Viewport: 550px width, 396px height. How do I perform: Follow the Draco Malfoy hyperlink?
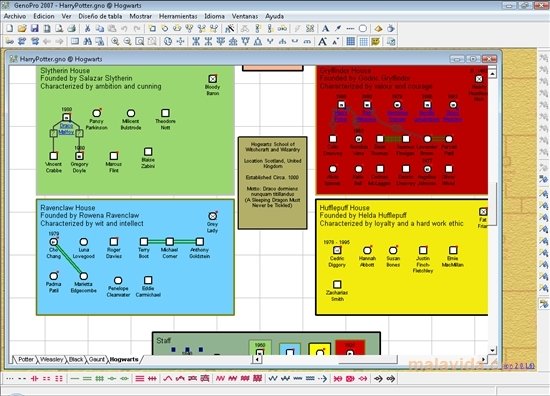pos(66,129)
